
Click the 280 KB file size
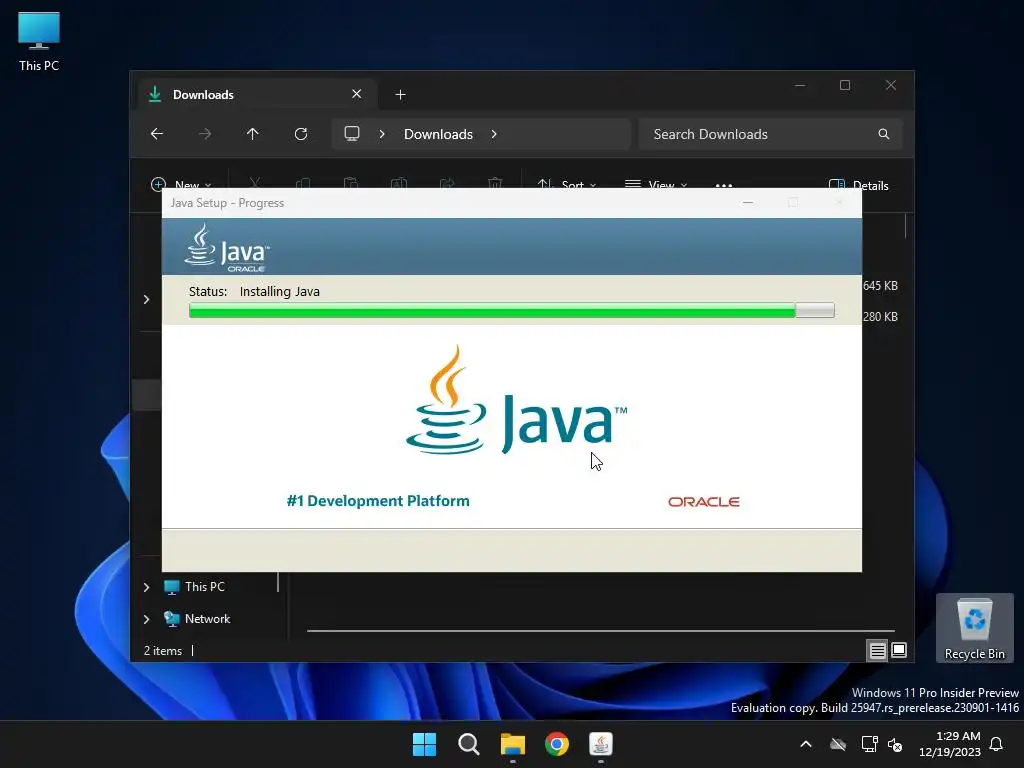pos(880,316)
